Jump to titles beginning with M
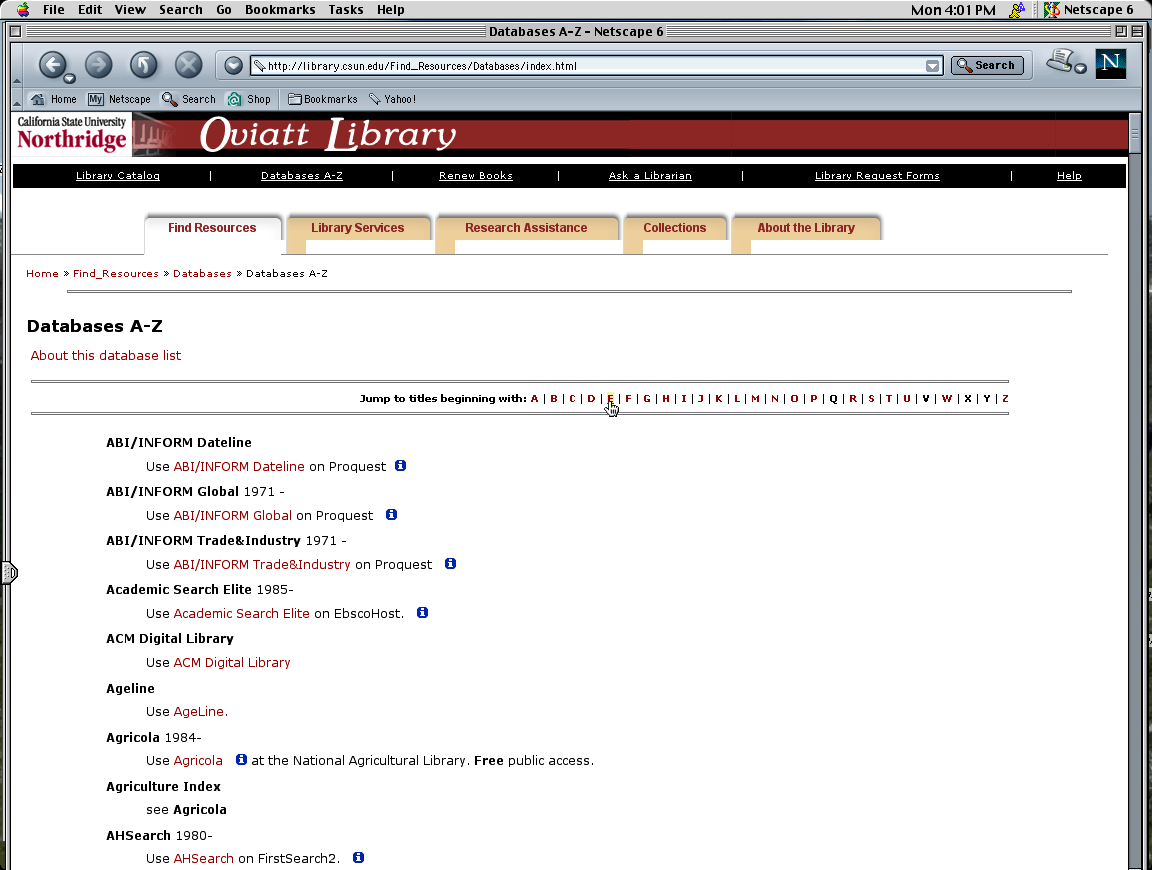Viewport: 1152px width, 870px height. coord(755,398)
